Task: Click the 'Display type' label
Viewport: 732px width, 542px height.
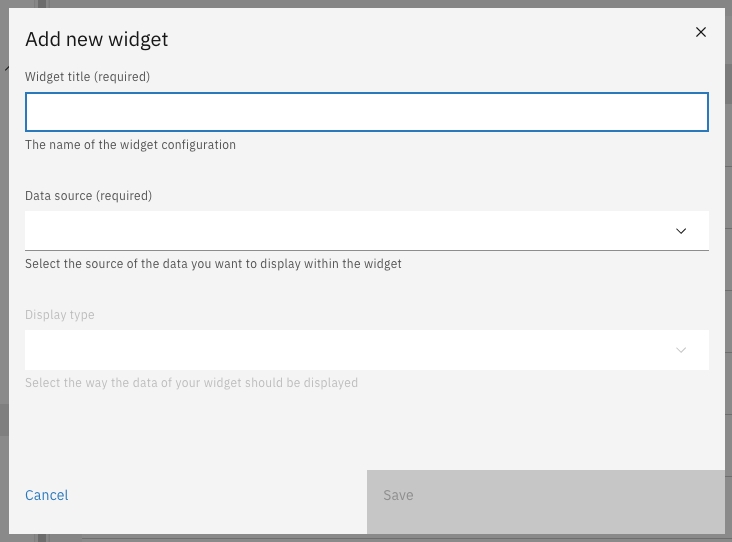Action: click(x=60, y=315)
